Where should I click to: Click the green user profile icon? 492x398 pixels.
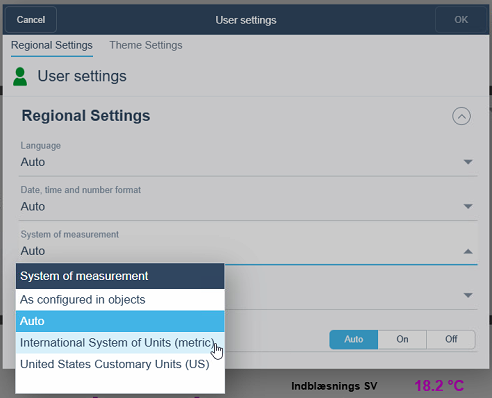tap(20, 76)
